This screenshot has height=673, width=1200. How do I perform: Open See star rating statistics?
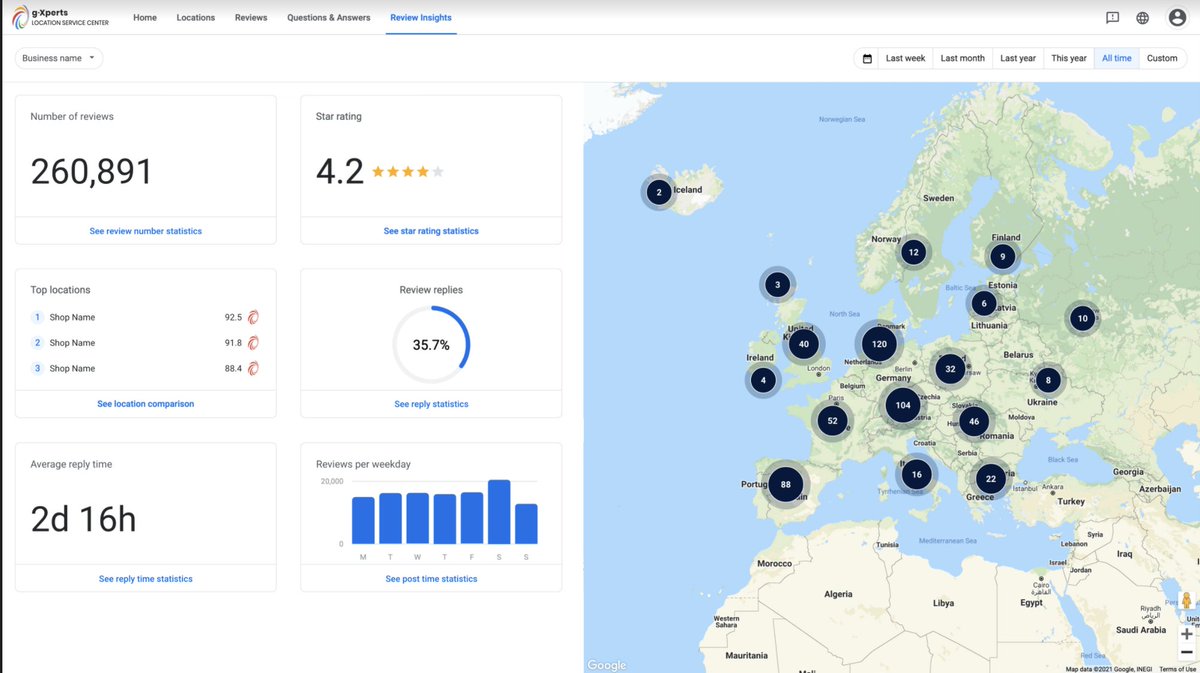tap(431, 231)
